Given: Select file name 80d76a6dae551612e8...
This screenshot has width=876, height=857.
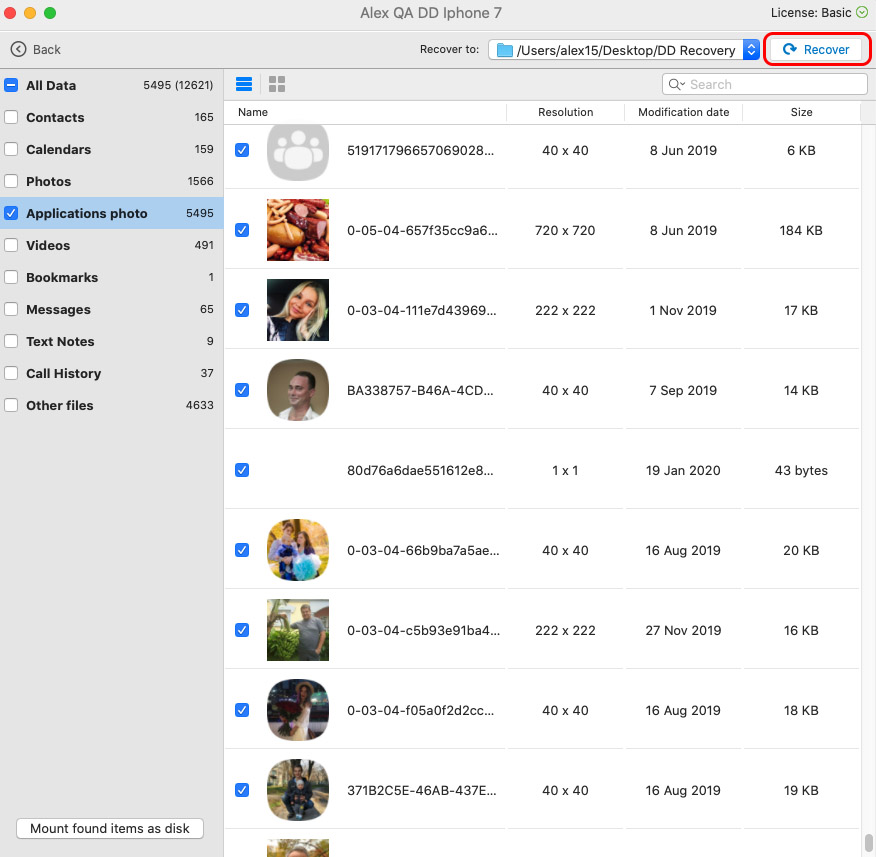Looking at the screenshot, I should [420, 470].
